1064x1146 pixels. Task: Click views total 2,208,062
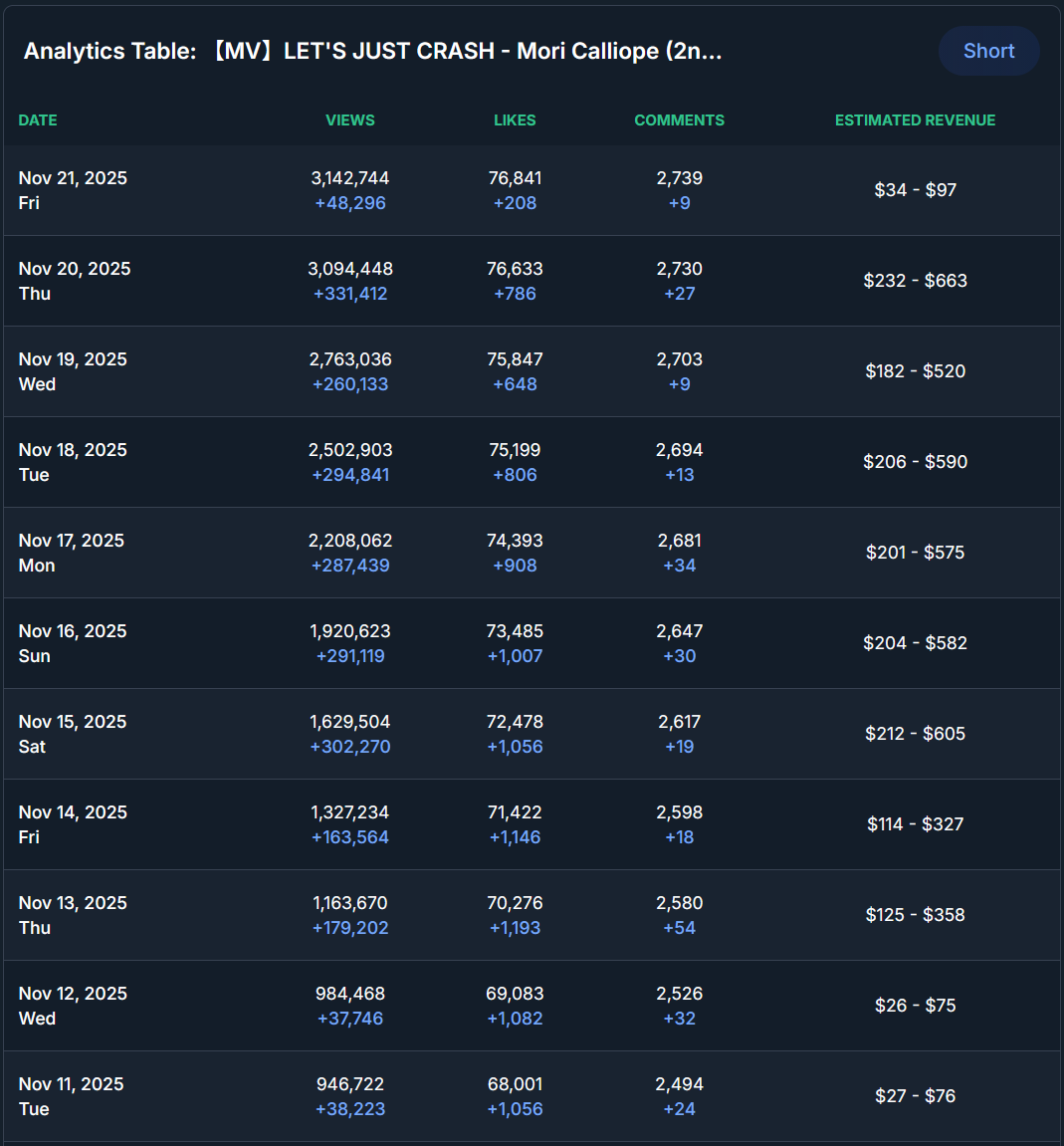(350, 541)
